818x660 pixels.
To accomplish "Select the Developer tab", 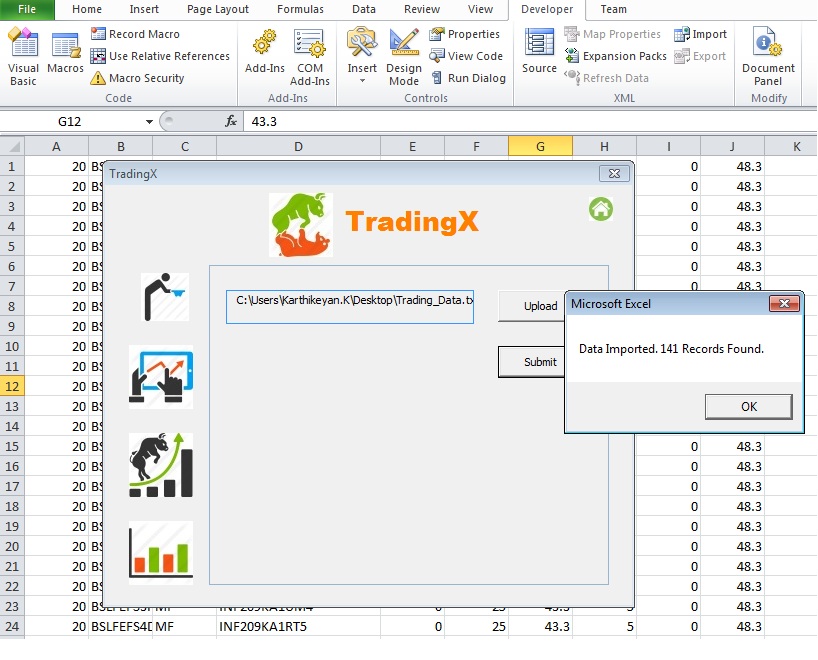I will coord(547,9).
